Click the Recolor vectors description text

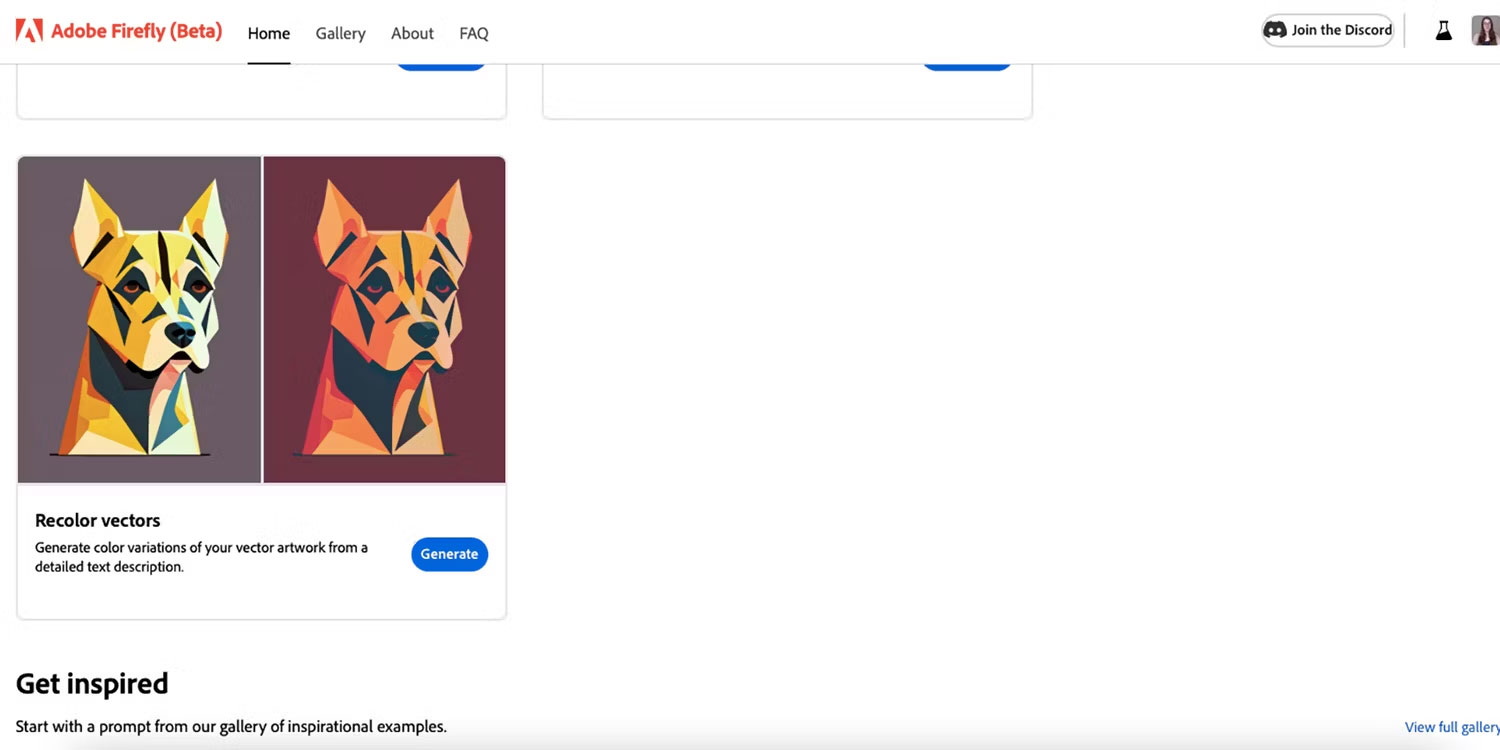pyautogui.click(x=201, y=557)
